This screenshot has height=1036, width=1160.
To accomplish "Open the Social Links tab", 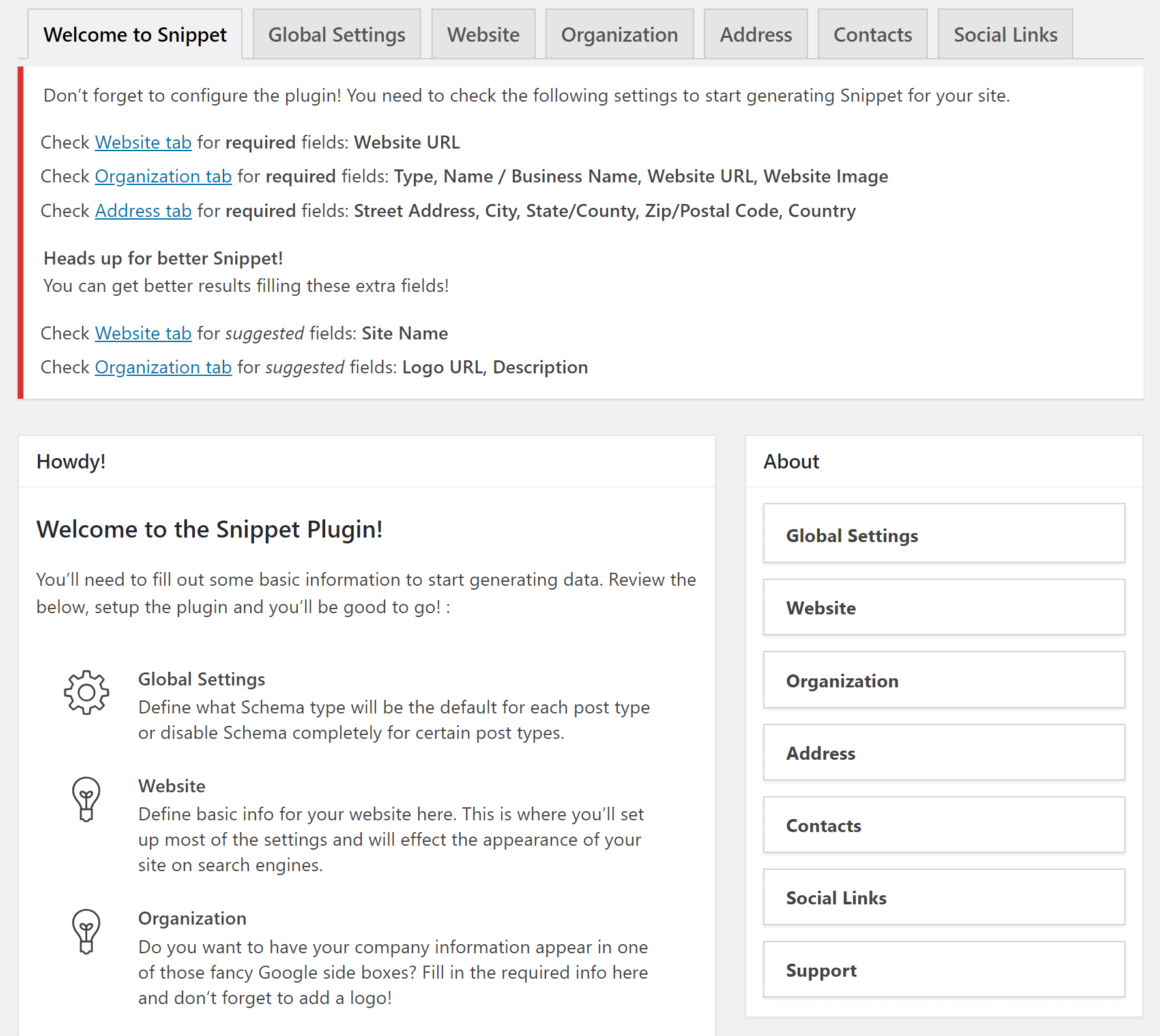I will point(1005,34).
